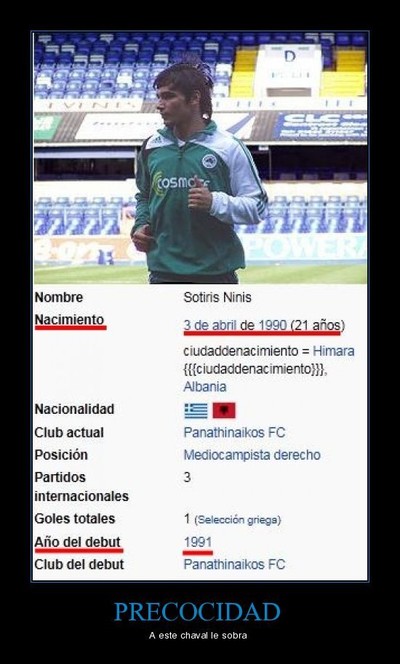
Task: Select the Sotiris Ninis name text
Action: [217, 297]
